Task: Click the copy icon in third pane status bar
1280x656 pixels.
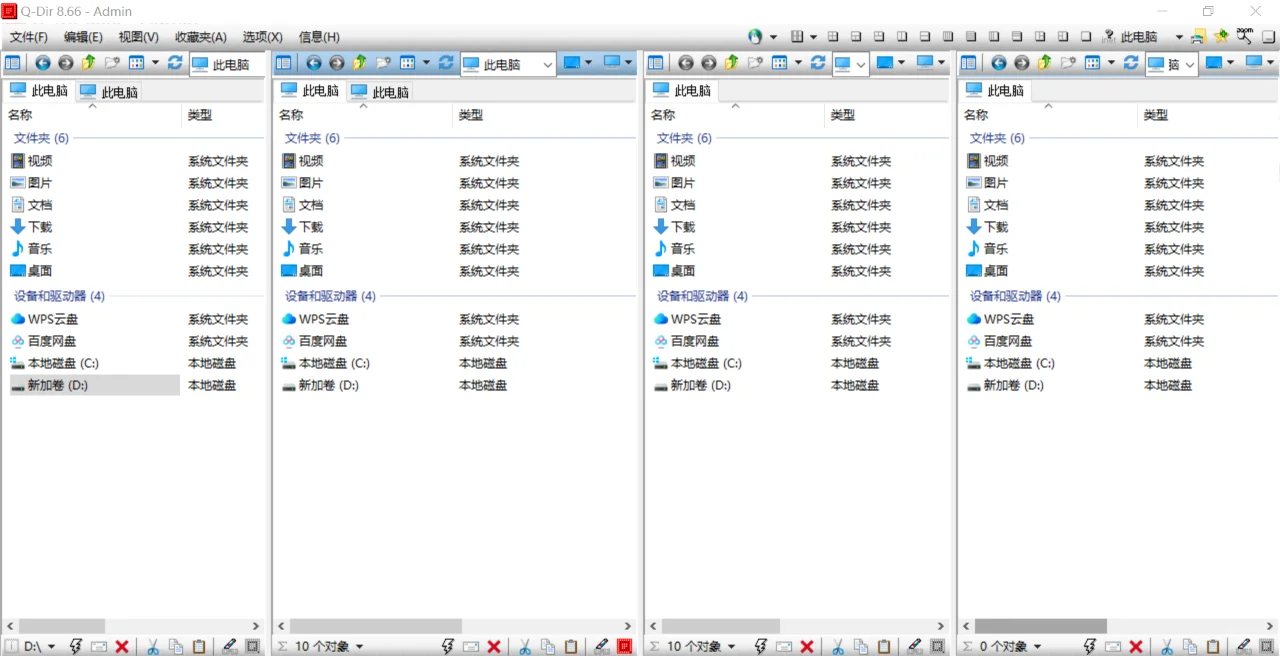Action: coord(861,647)
